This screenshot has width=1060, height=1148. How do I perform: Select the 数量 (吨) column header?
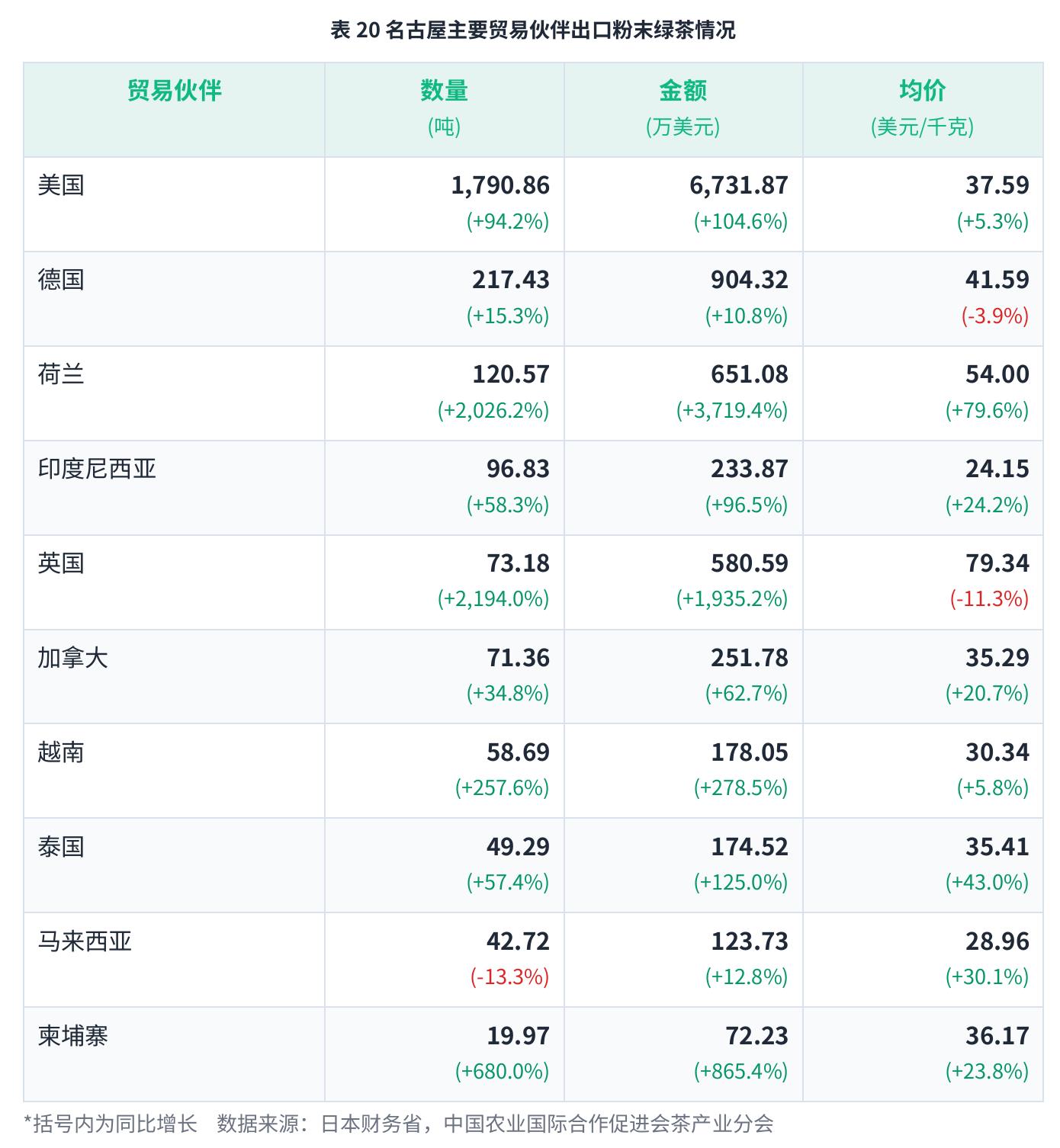[x=444, y=107]
